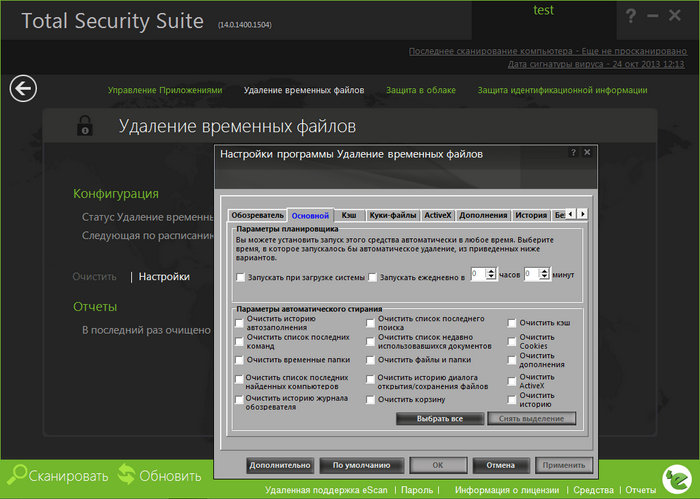Check Очистить список последних найденных компьютеров

pos(239,379)
